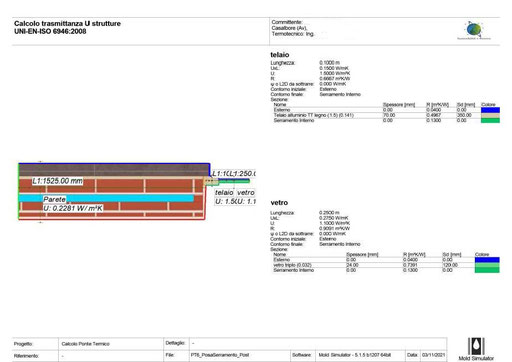Click 'Contorno finale' value under telaio
512x362 pixels.
pos(340,94)
